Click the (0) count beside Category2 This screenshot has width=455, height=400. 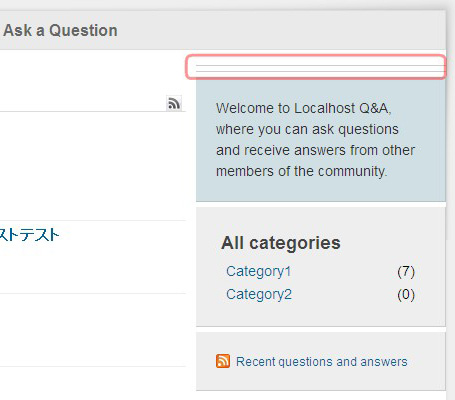(x=406, y=295)
